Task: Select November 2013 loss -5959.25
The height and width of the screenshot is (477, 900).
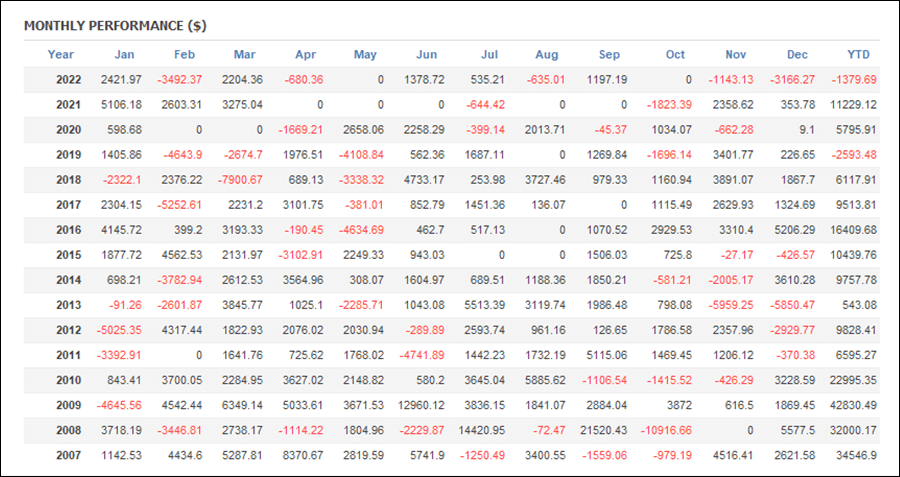Action: click(731, 305)
